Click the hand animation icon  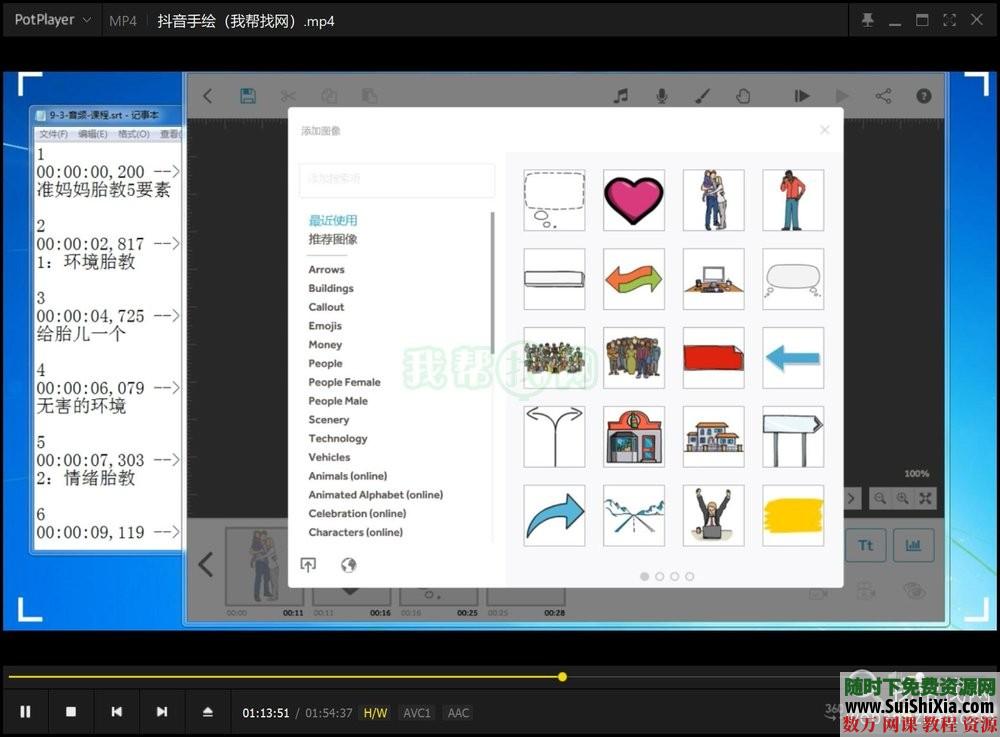point(743,95)
